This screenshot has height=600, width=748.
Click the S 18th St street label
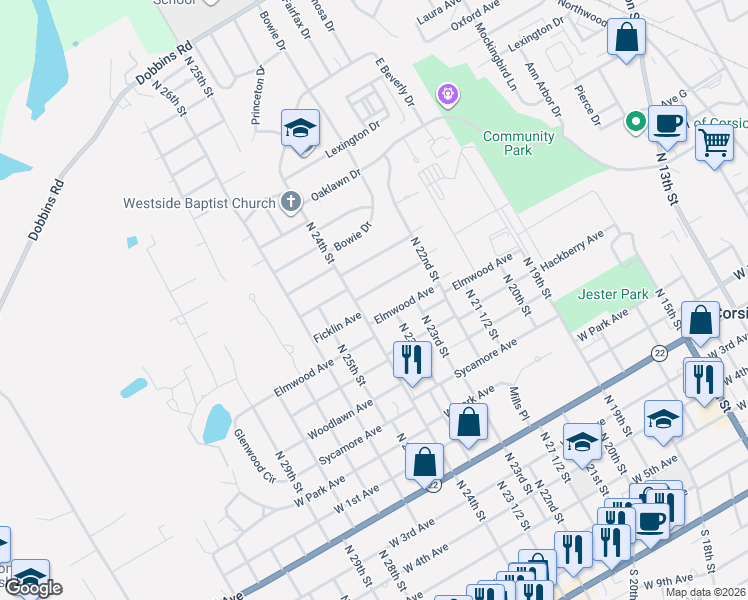(x=708, y=551)
